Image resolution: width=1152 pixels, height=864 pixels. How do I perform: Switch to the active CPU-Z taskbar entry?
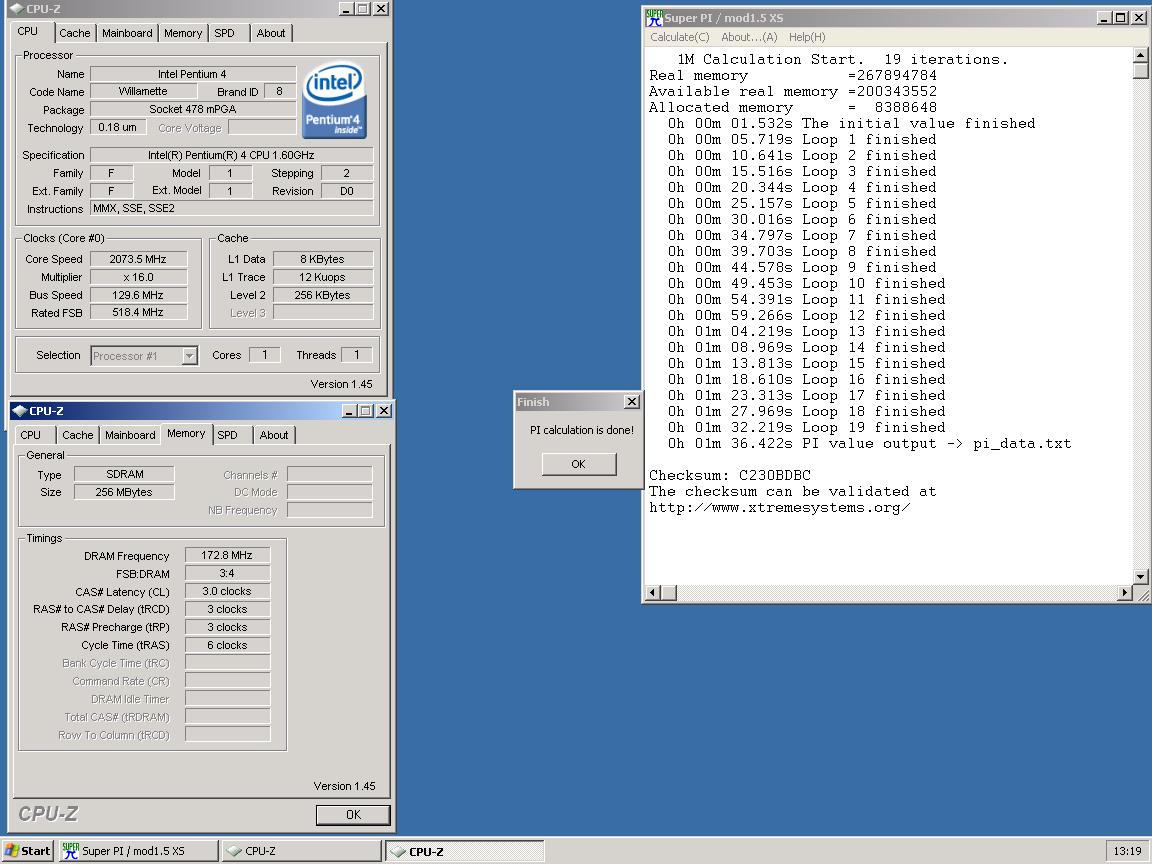(x=464, y=851)
